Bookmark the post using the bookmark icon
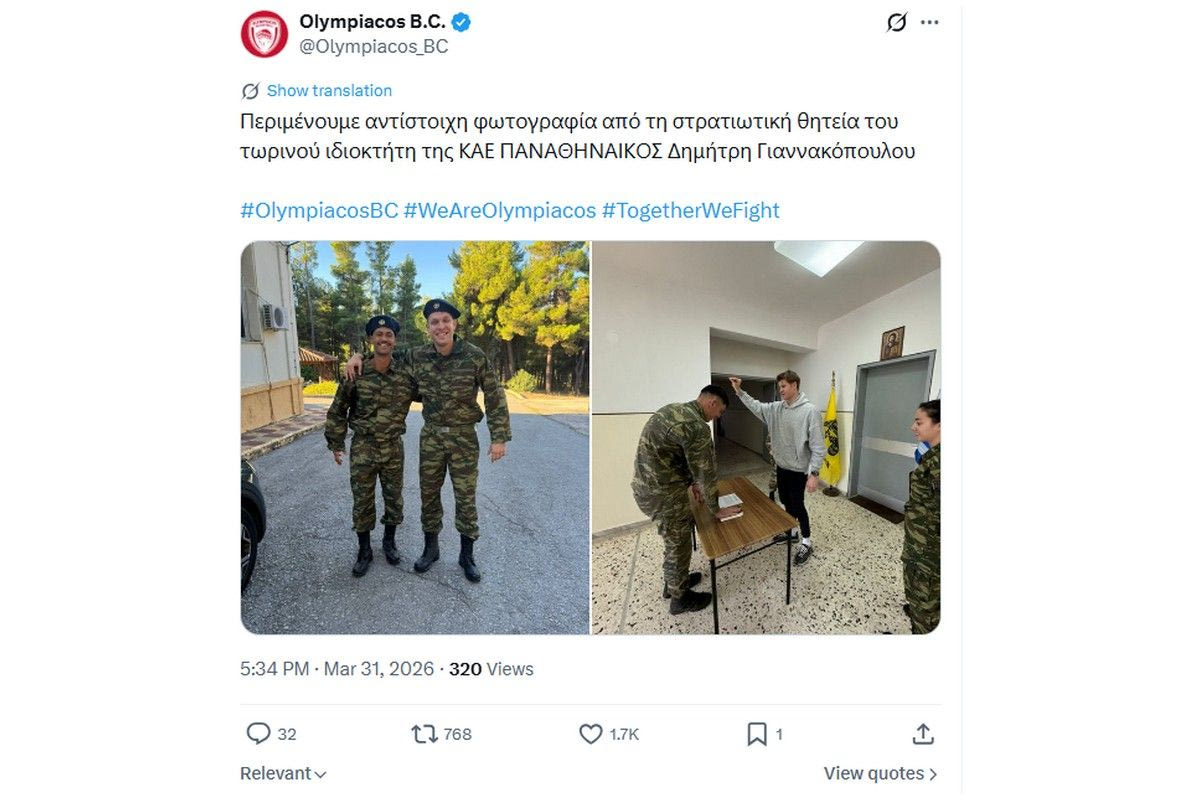The width and height of the screenshot is (1200, 800). tap(757, 734)
